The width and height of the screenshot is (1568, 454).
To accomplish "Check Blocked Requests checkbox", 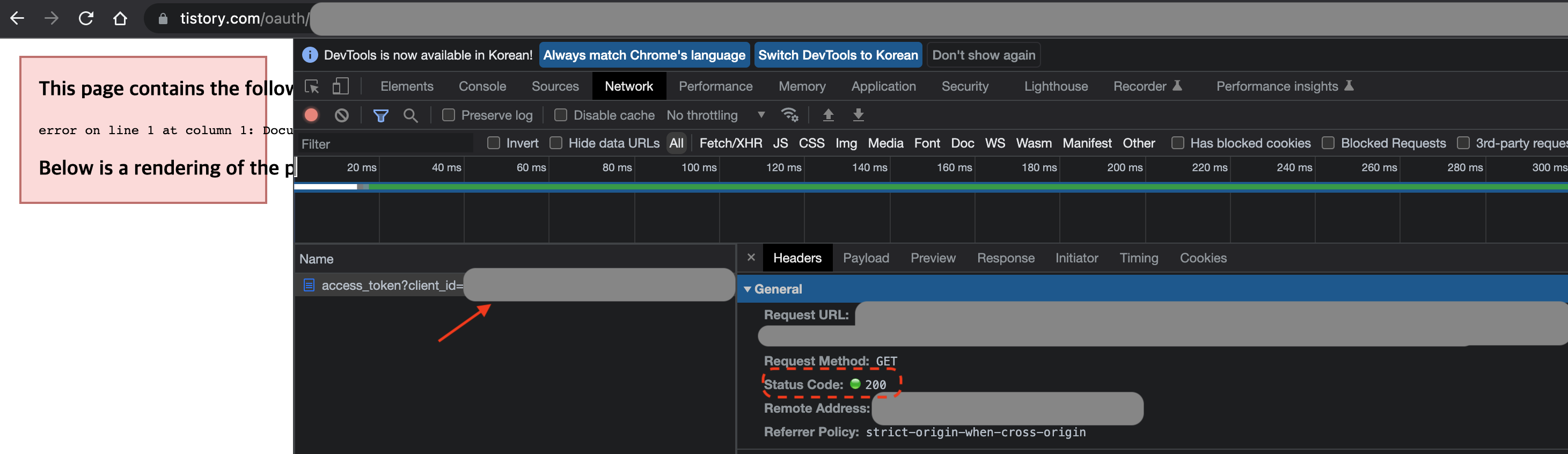I will (x=1328, y=143).
